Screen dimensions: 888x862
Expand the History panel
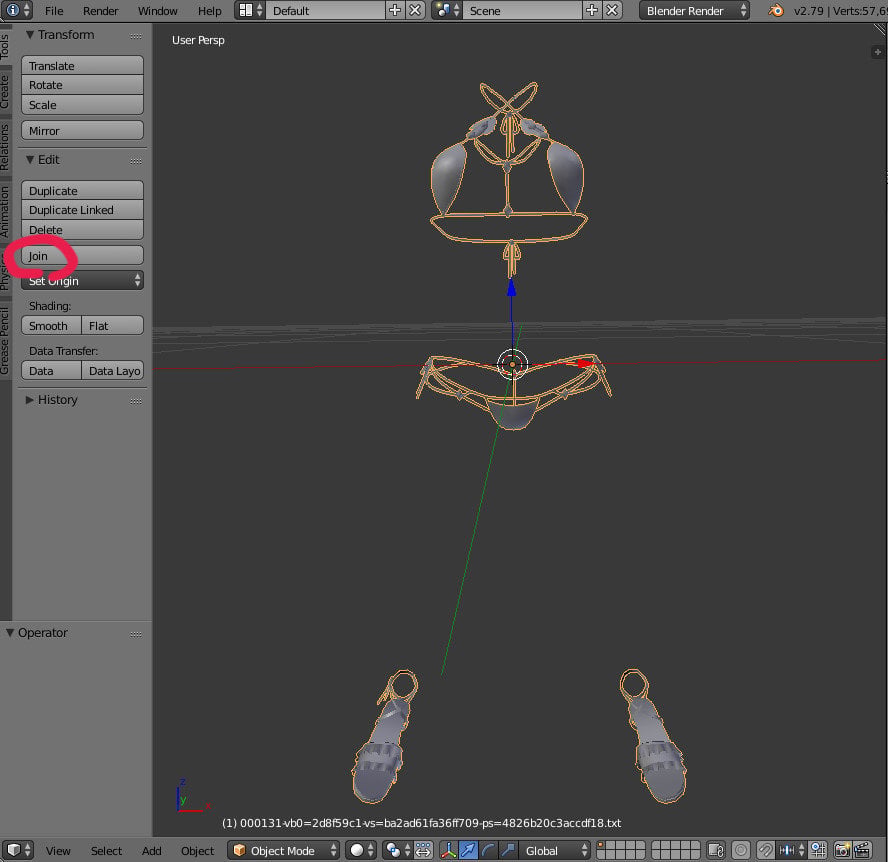click(x=30, y=400)
